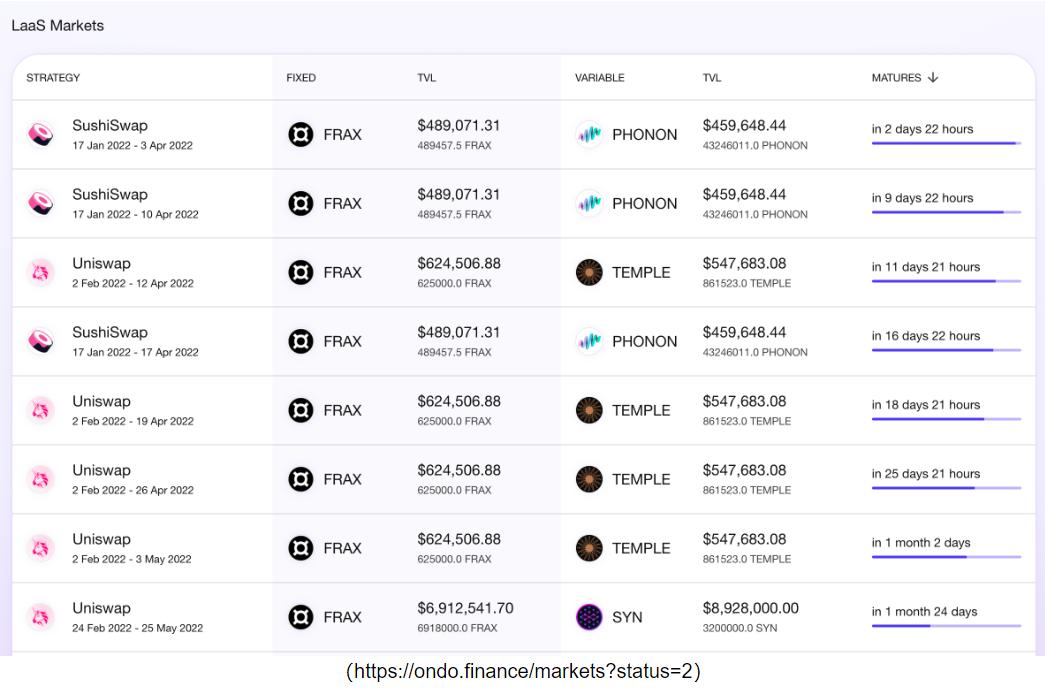This screenshot has height=693, width=1045.
Task: Click TEMPLE token icon in the 19 Apr 2022 row
Action: [x=589, y=410]
